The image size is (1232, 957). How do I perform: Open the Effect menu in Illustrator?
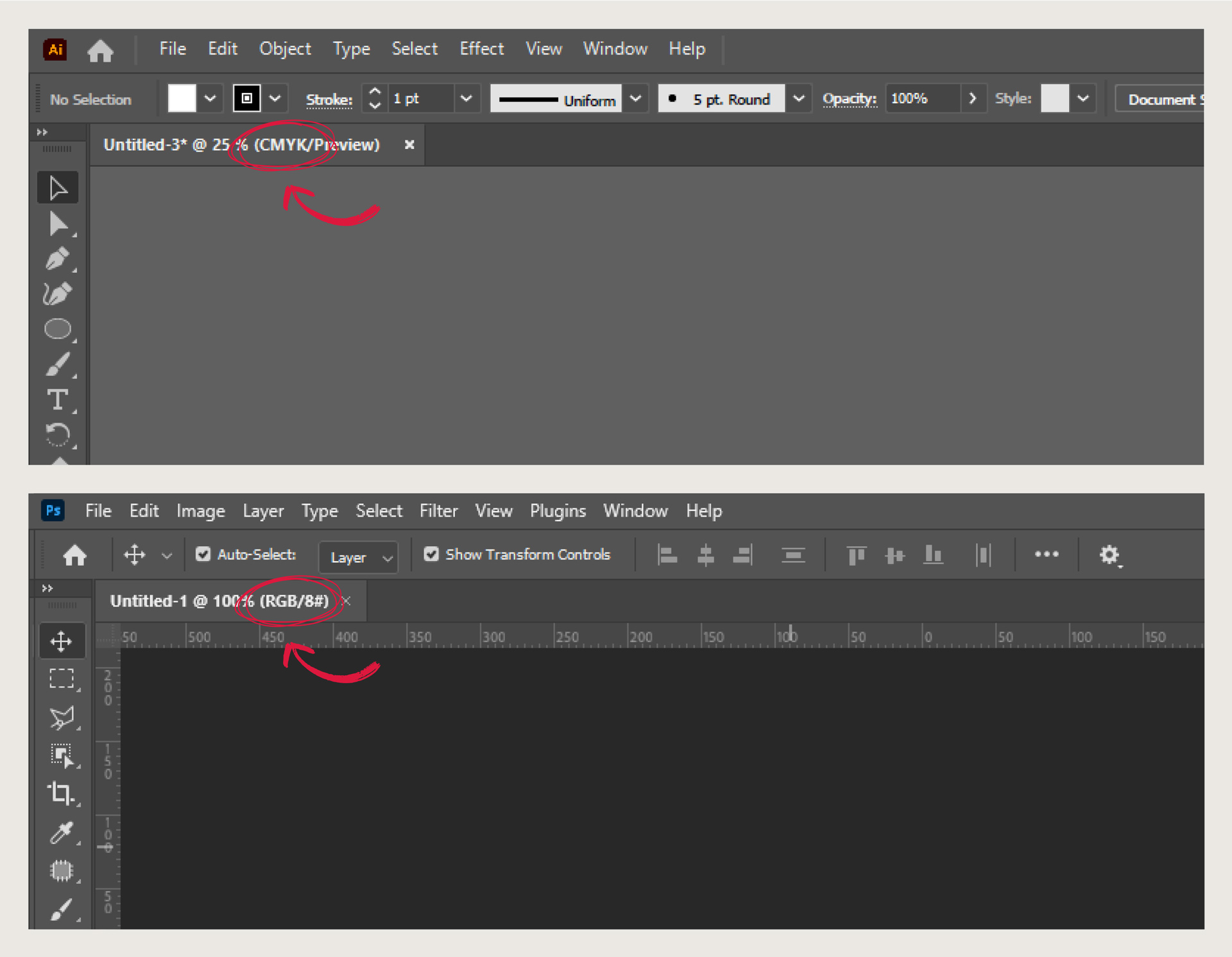482,49
